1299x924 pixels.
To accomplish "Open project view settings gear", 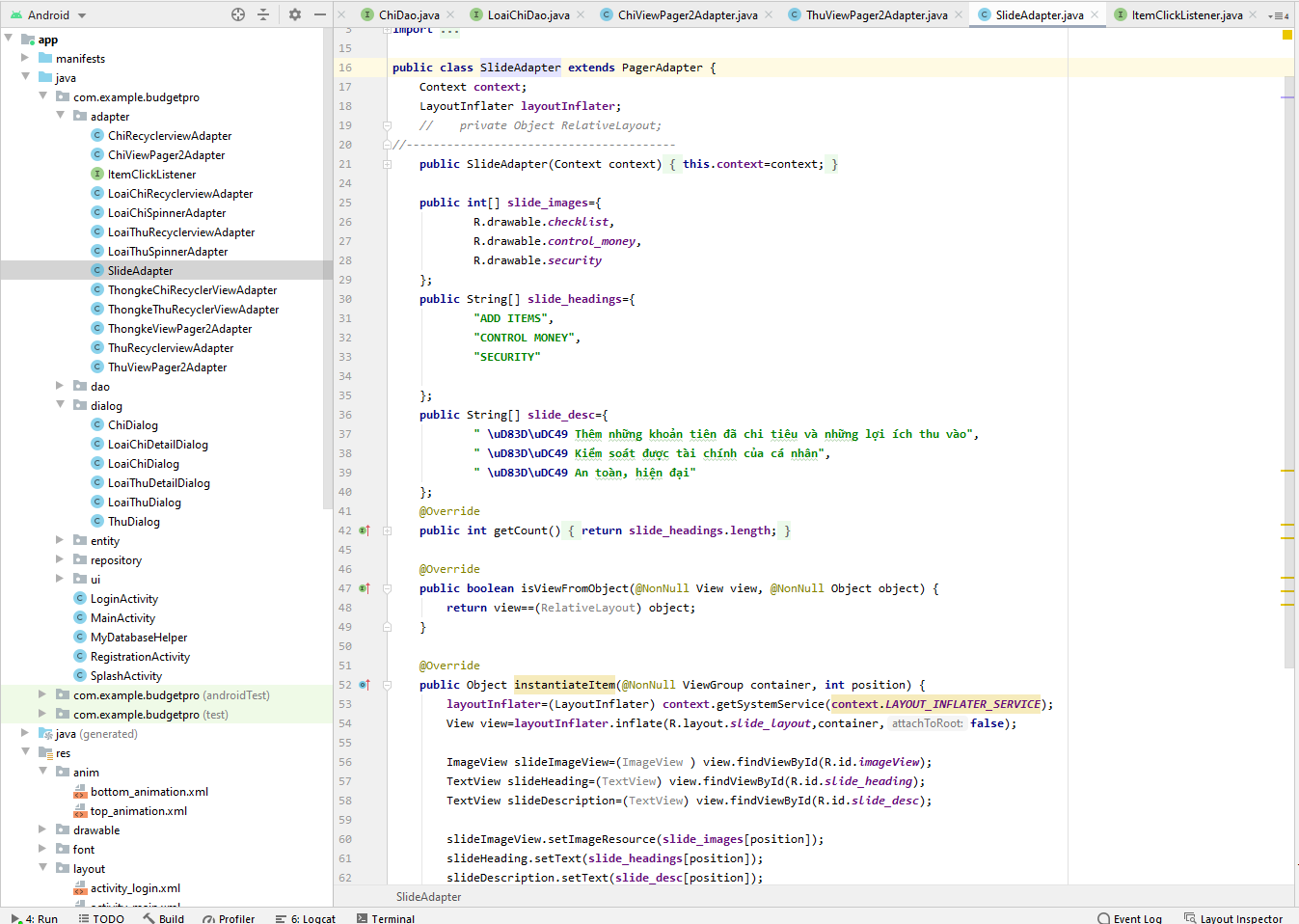I will point(295,14).
